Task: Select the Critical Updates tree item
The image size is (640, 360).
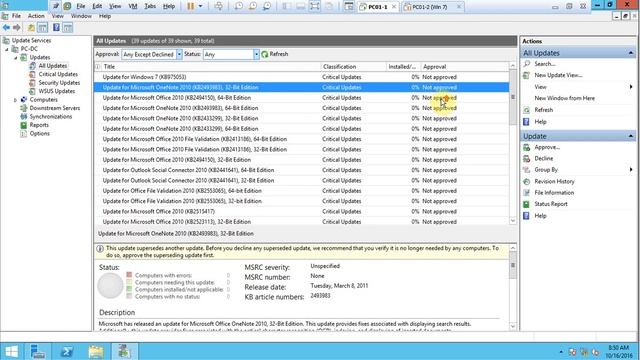Action: point(58,74)
